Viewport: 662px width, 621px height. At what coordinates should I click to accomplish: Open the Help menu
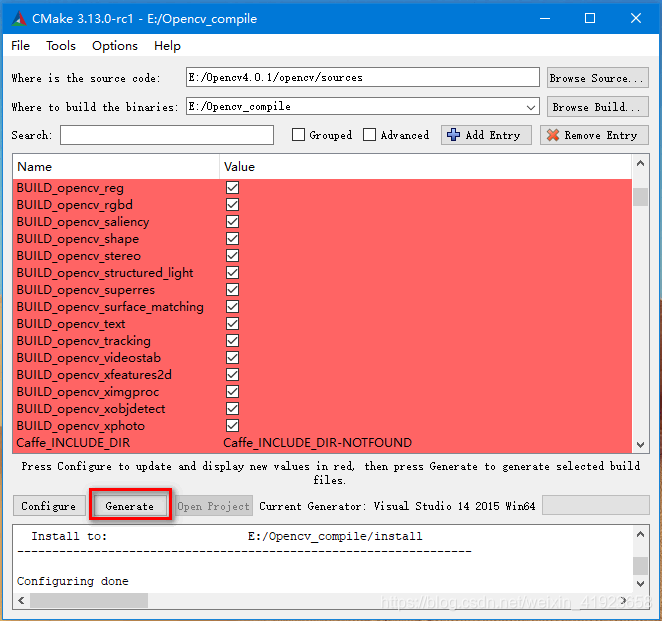(x=167, y=46)
